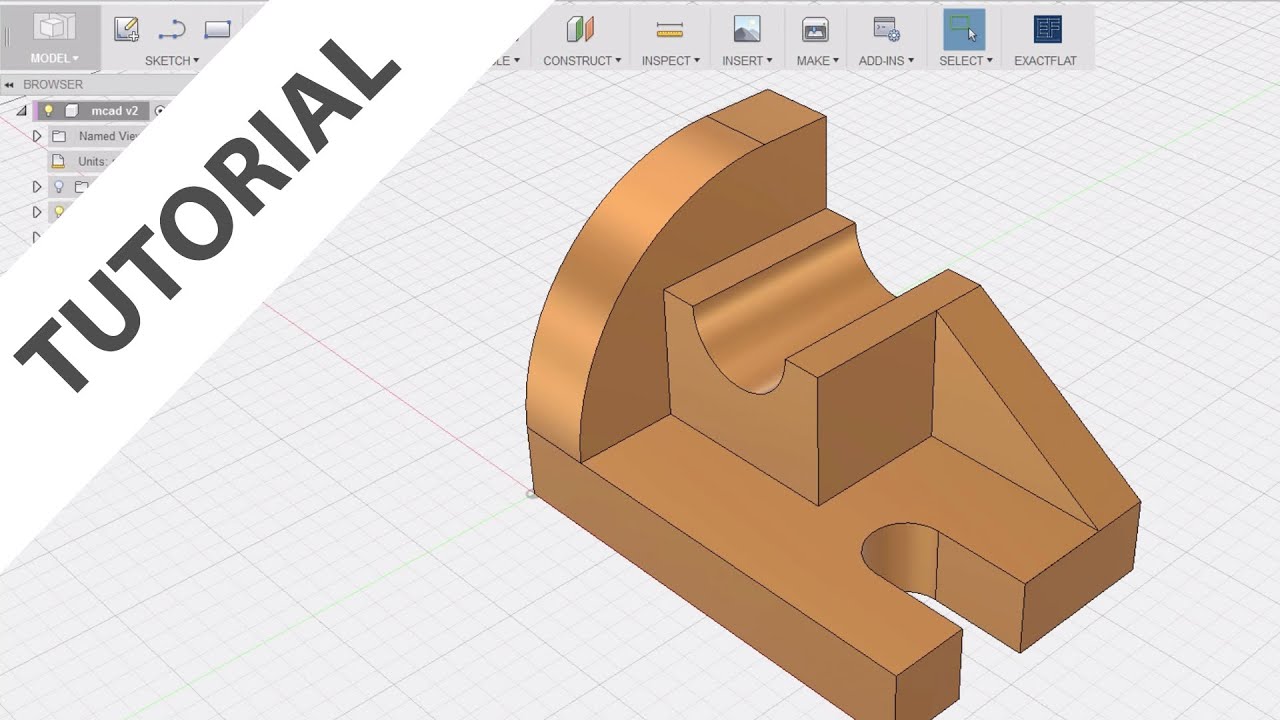Screen dimensions: 1280x720
Task: Click the Named Views folder icon
Action: tap(59, 136)
